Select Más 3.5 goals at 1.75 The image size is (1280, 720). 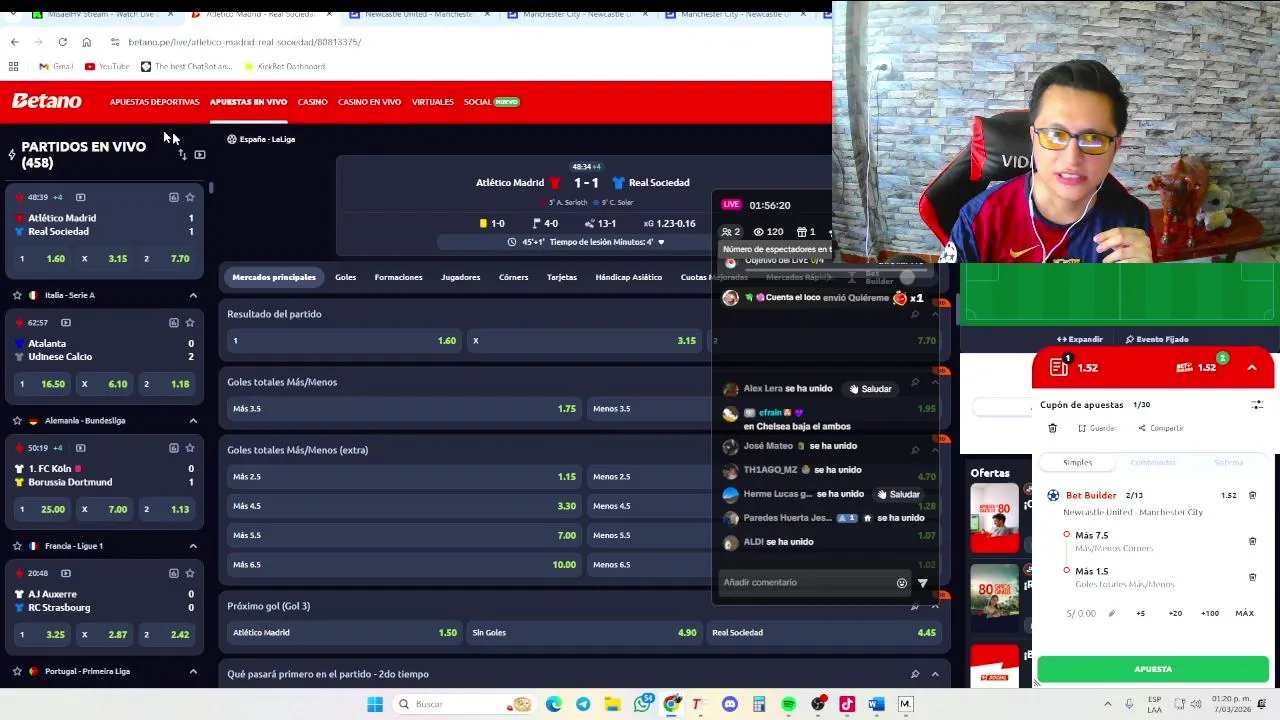pyautogui.click(x=404, y=409)
